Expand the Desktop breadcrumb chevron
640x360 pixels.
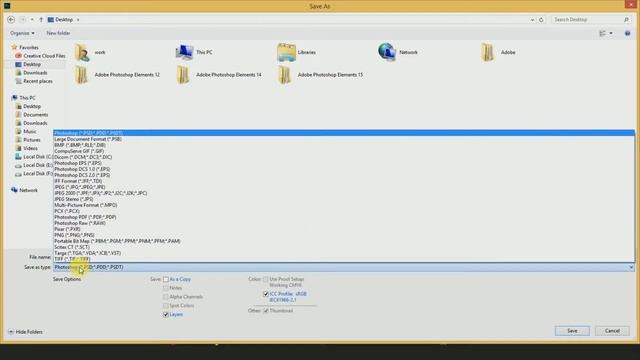pyautogui.click(x=78, y=20)
